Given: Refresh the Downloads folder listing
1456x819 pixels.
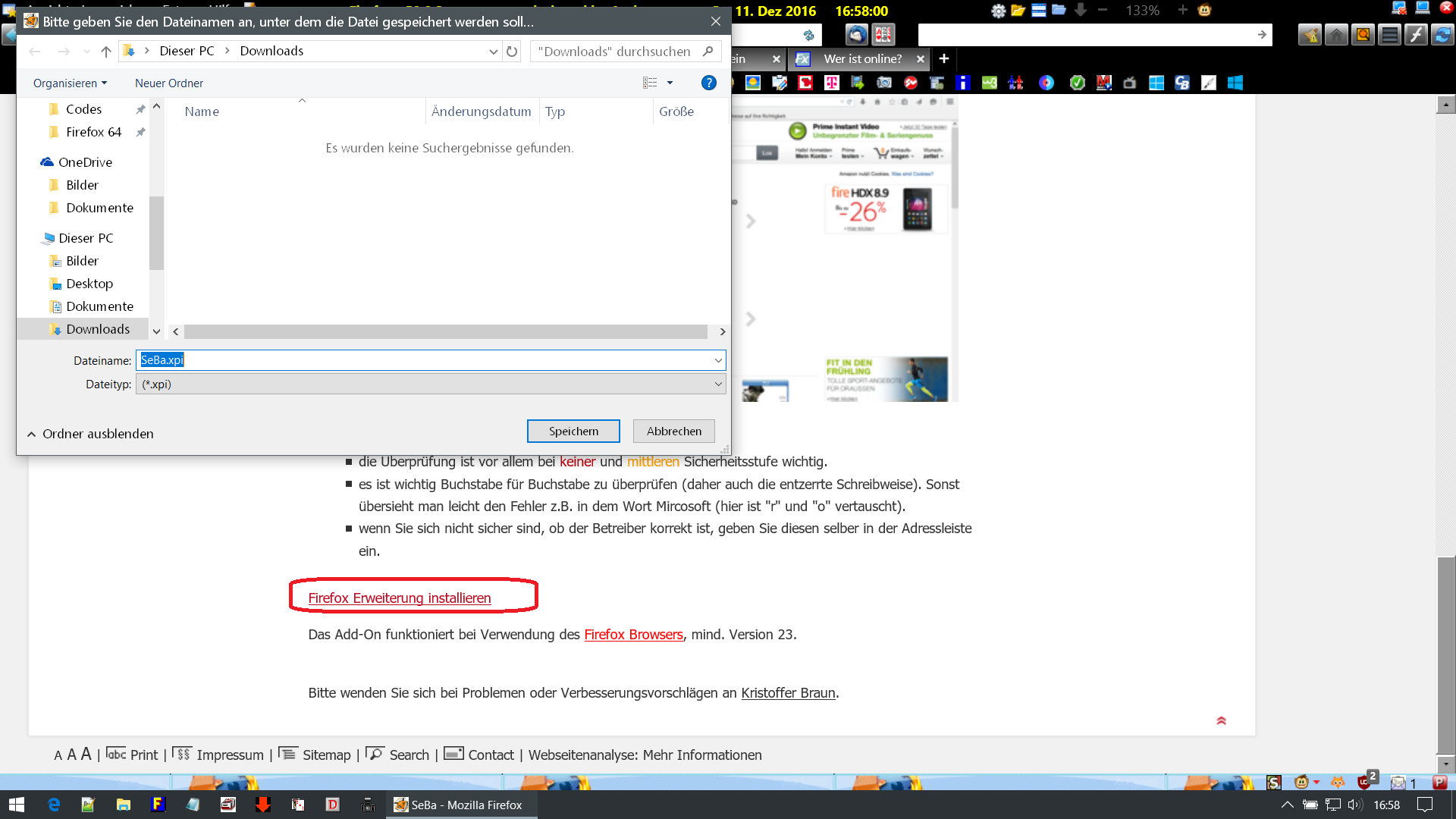Looking at the screenshot, I should coord(512,52).
